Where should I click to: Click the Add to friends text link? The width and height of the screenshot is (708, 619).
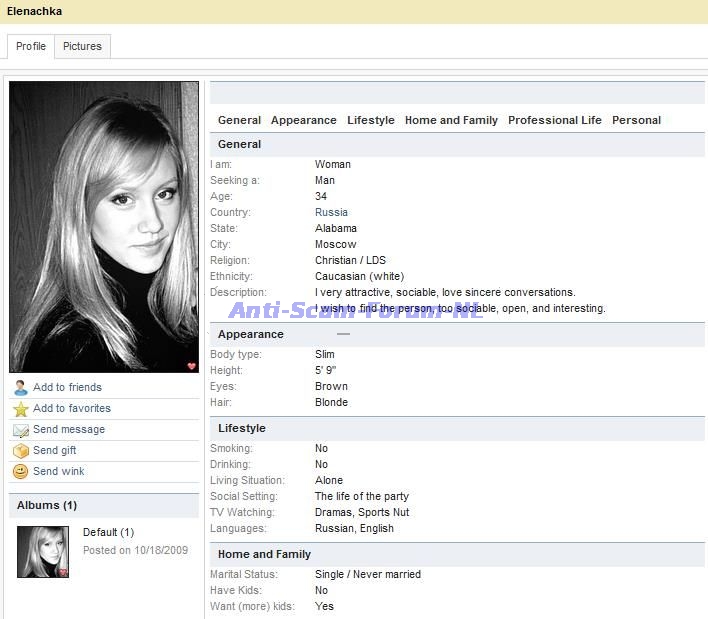(67, 388)
